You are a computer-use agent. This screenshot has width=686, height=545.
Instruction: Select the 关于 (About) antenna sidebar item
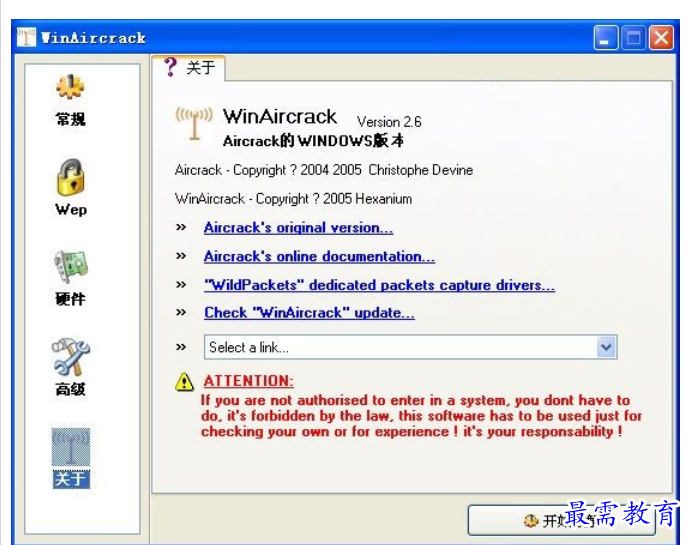tap(71, 458)
